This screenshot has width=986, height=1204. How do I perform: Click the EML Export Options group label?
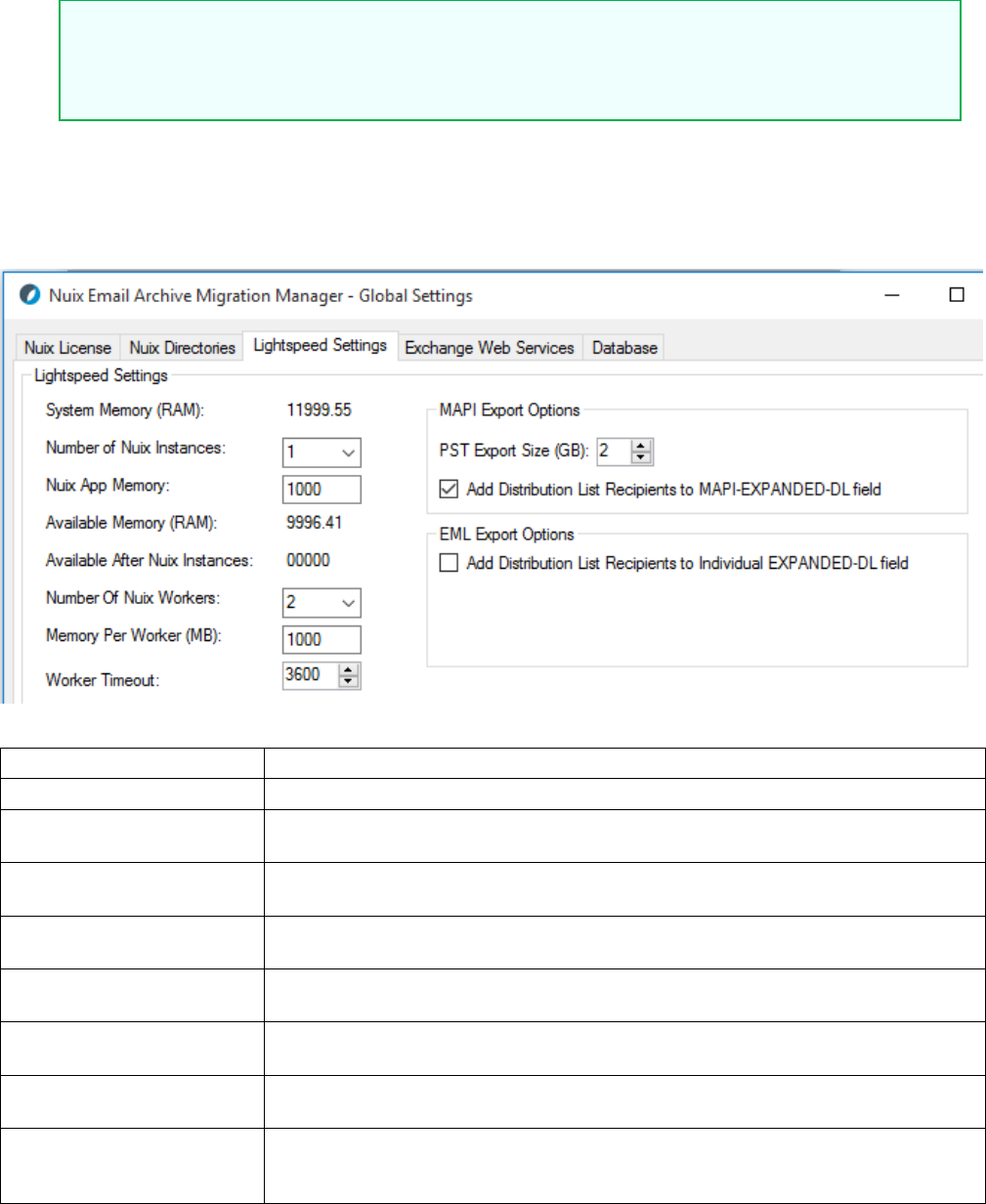[x=506, y=535]
